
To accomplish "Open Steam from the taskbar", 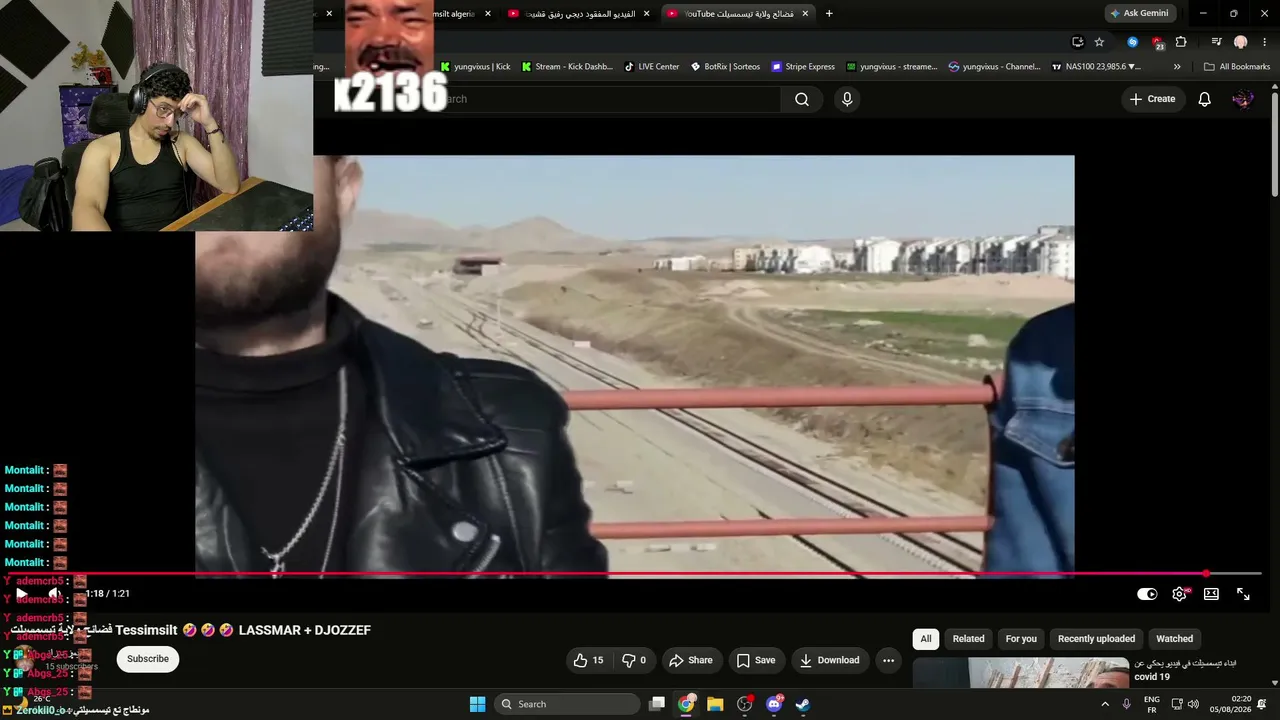I will 802,704.
